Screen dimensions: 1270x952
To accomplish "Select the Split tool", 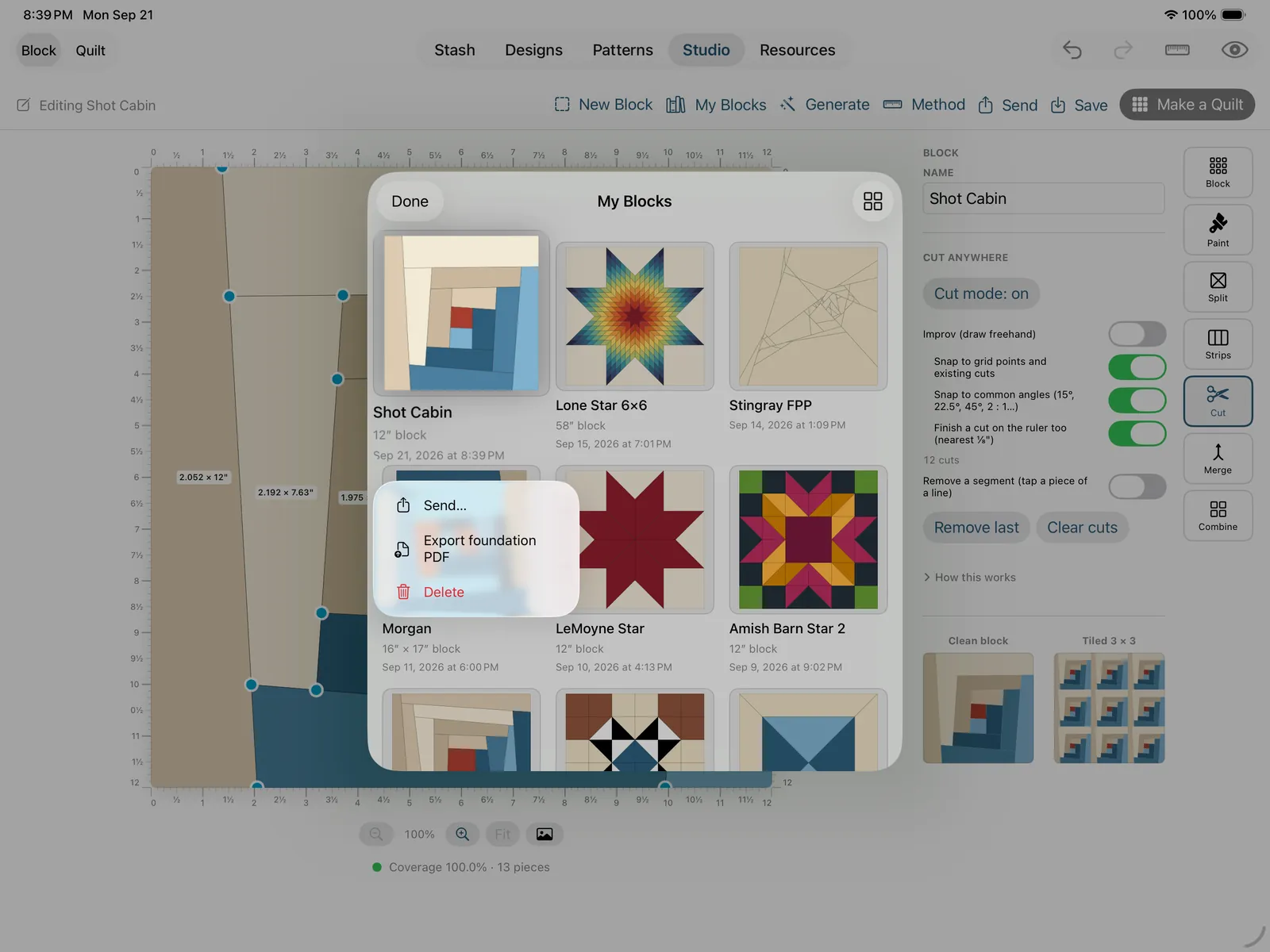I will 1218,286.
